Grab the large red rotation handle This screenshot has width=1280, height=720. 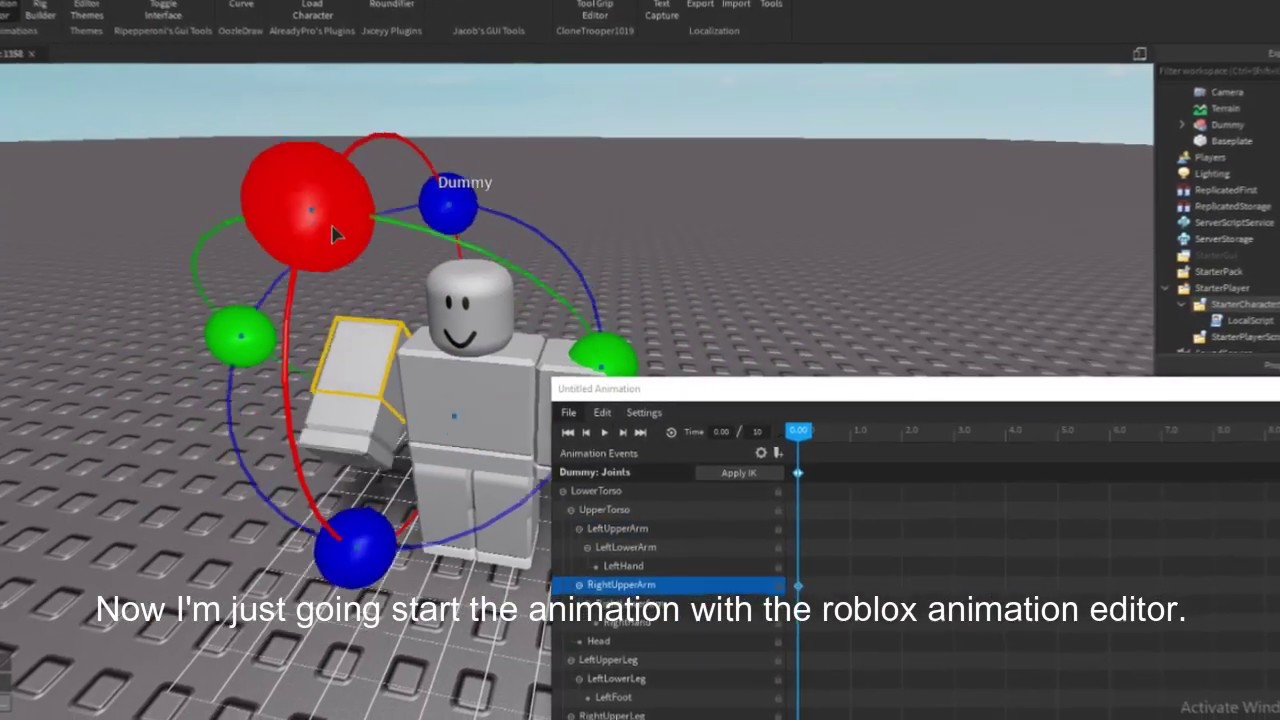[x=308, y=206]
